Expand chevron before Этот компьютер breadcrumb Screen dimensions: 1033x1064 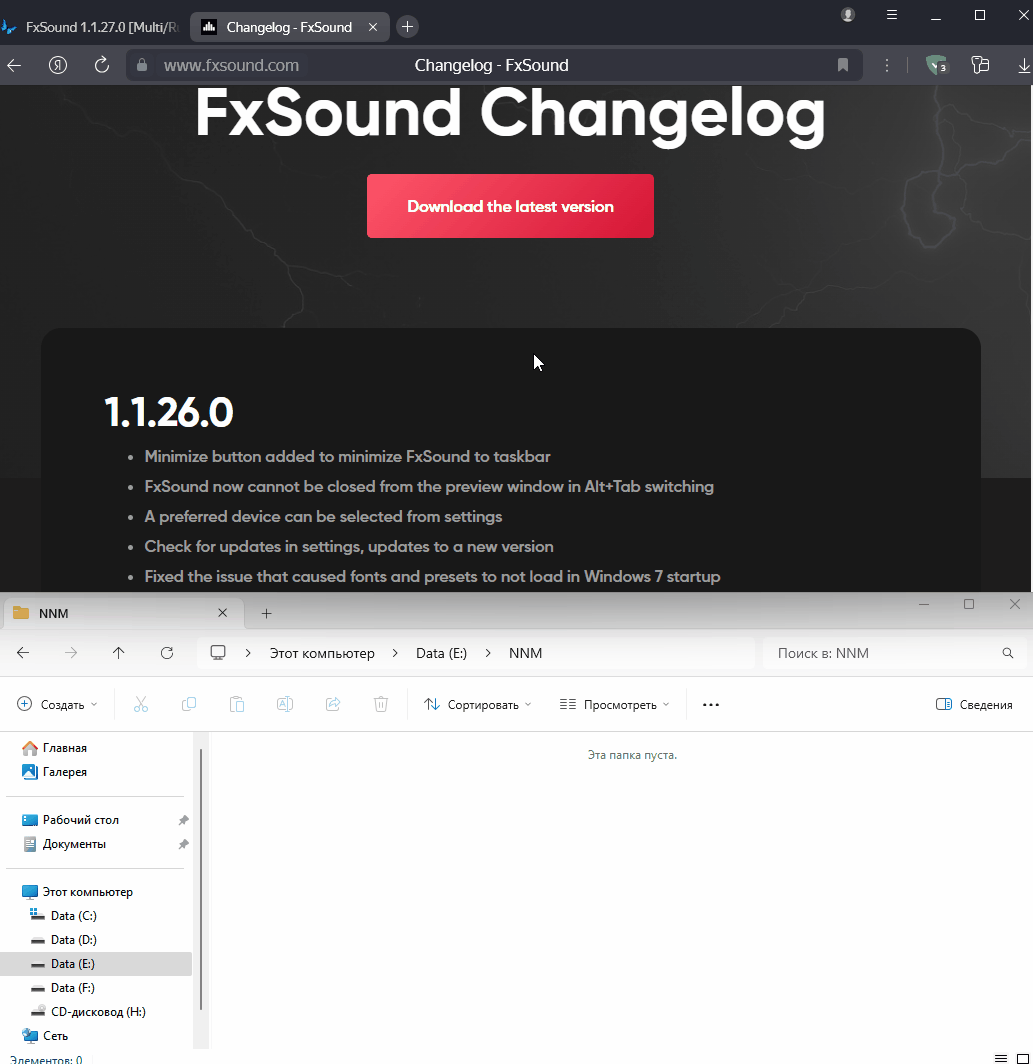click(248, 653)
